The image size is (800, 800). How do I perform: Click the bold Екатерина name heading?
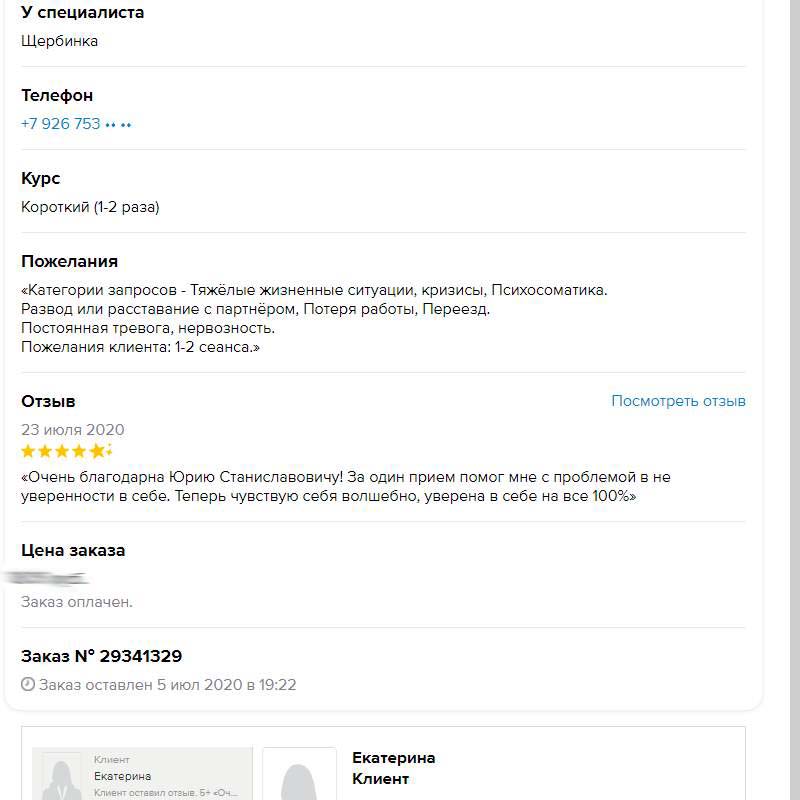pos(393,758)
